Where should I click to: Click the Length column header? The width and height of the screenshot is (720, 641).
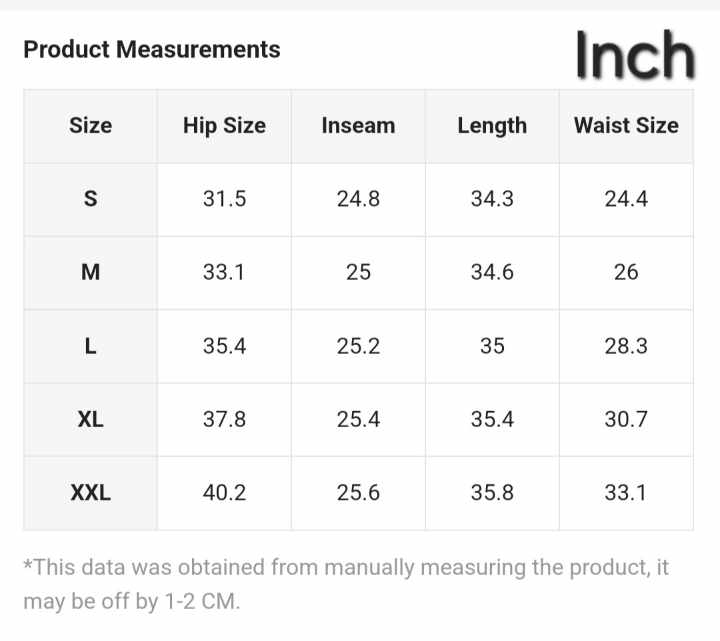coord(492,126)
